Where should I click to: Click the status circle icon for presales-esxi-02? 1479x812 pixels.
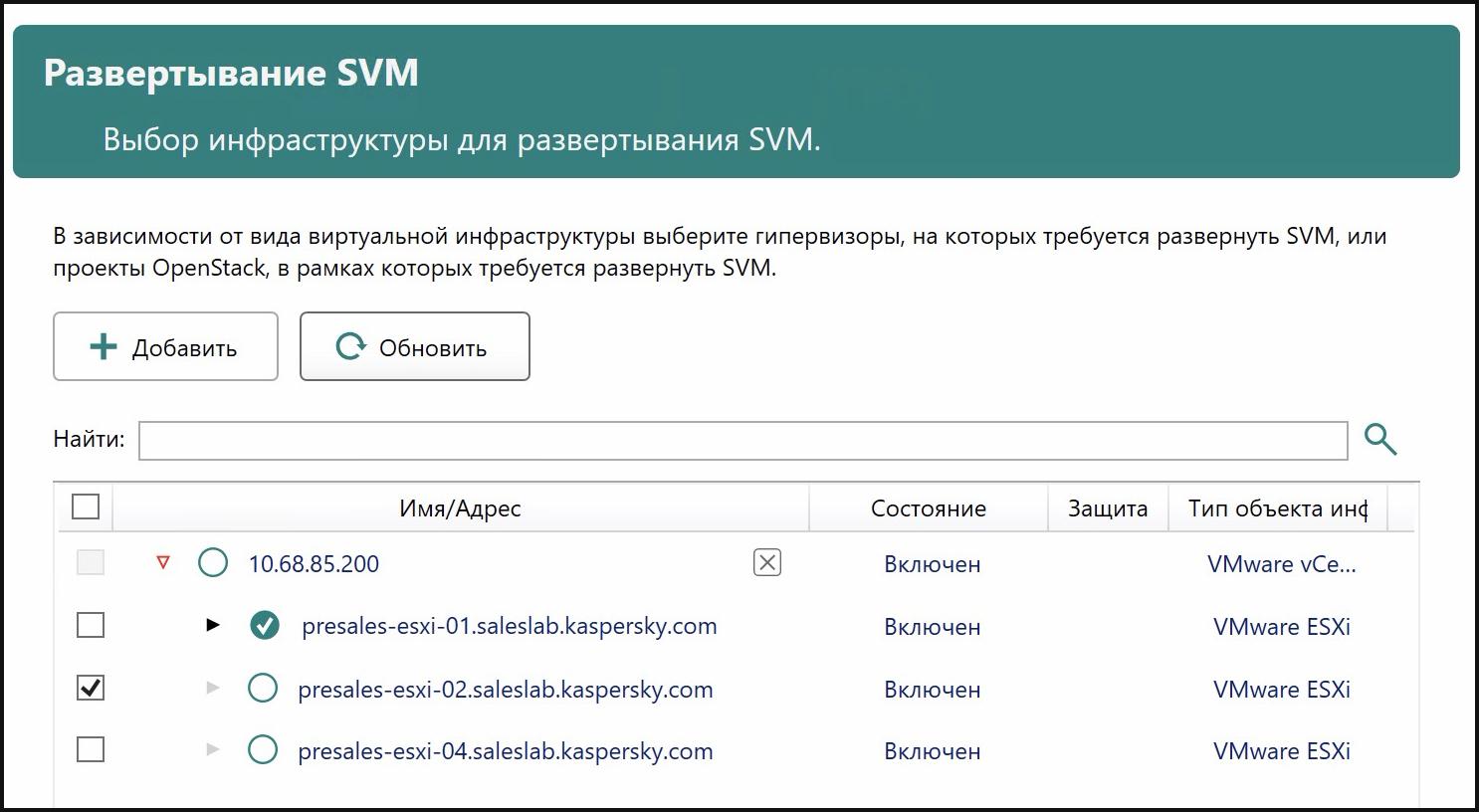(x=263, y=689)
